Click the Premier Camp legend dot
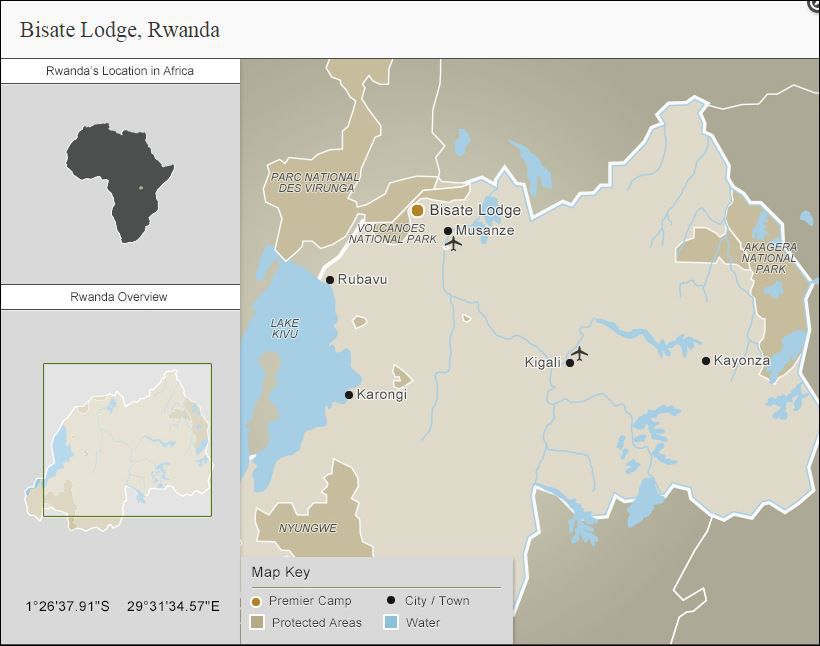 (x=256, y=602)
